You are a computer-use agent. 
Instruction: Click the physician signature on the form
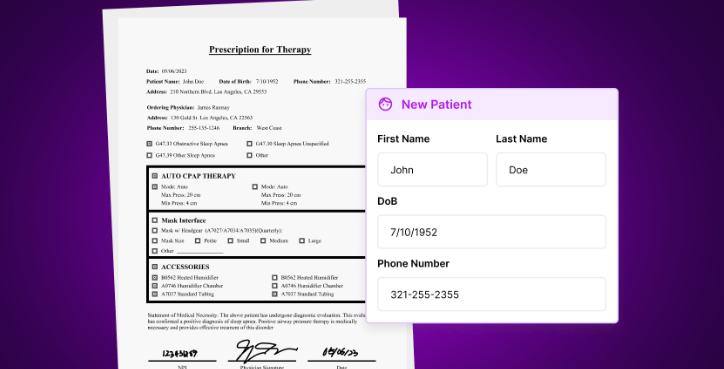click(262, 351)
